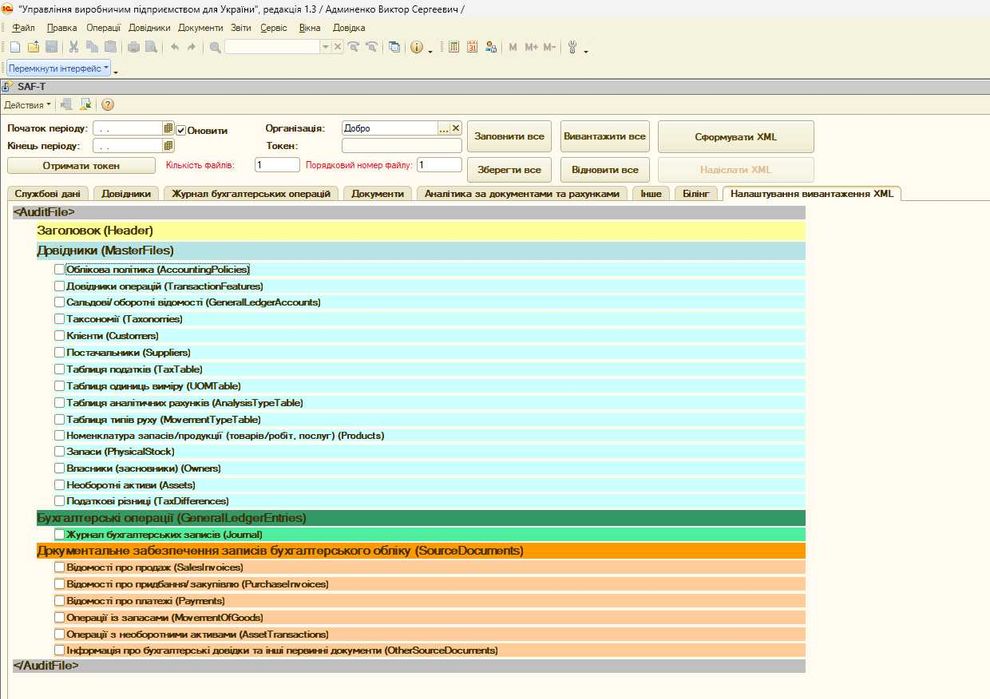This screenshot has height=699, width=990.
Task: Open the Сервіс menu
Action: pyautogui.click(x=273, y=28)
